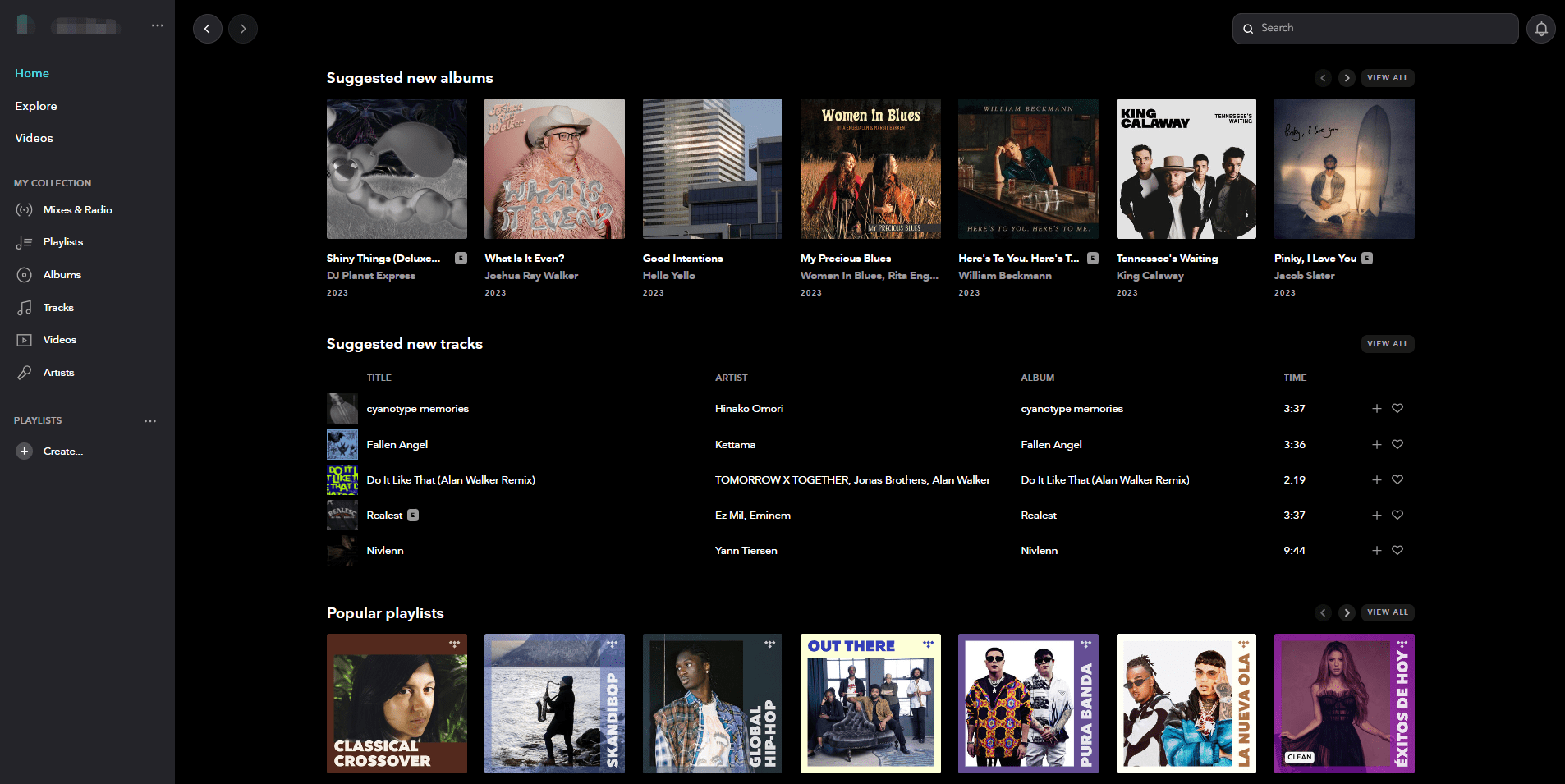Favorite the cyanotype memories track
This screenshot has height=784, width=1565.
pos(1397,409)
